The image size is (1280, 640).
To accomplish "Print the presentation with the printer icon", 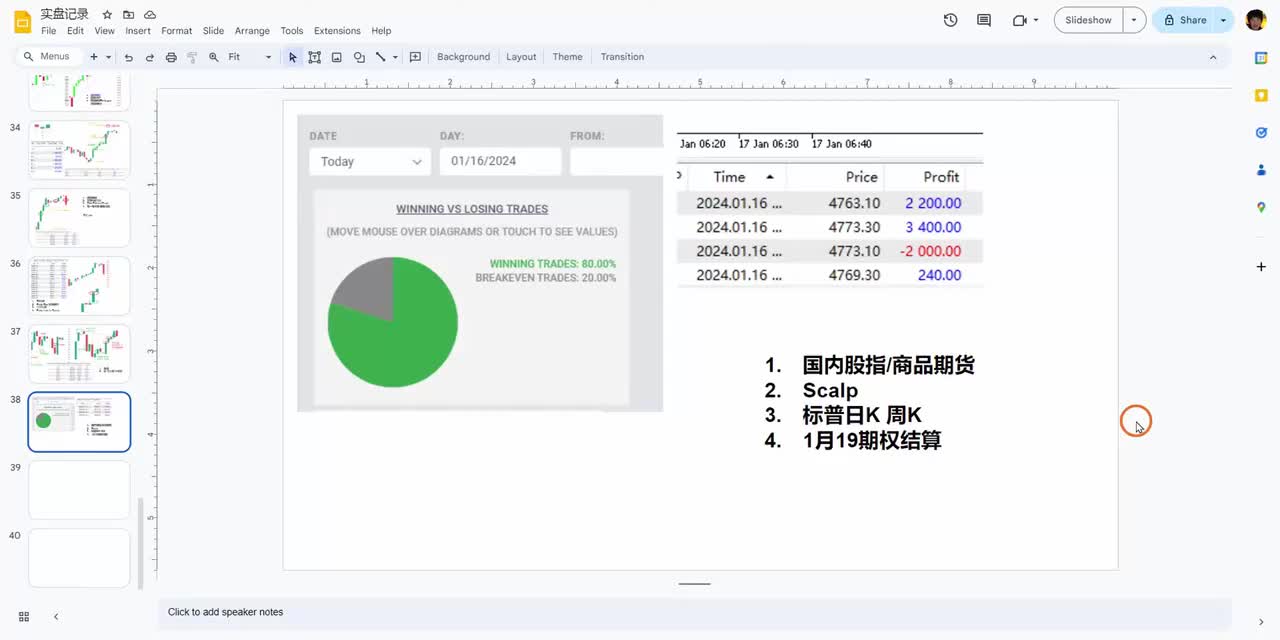I will 171,57.
